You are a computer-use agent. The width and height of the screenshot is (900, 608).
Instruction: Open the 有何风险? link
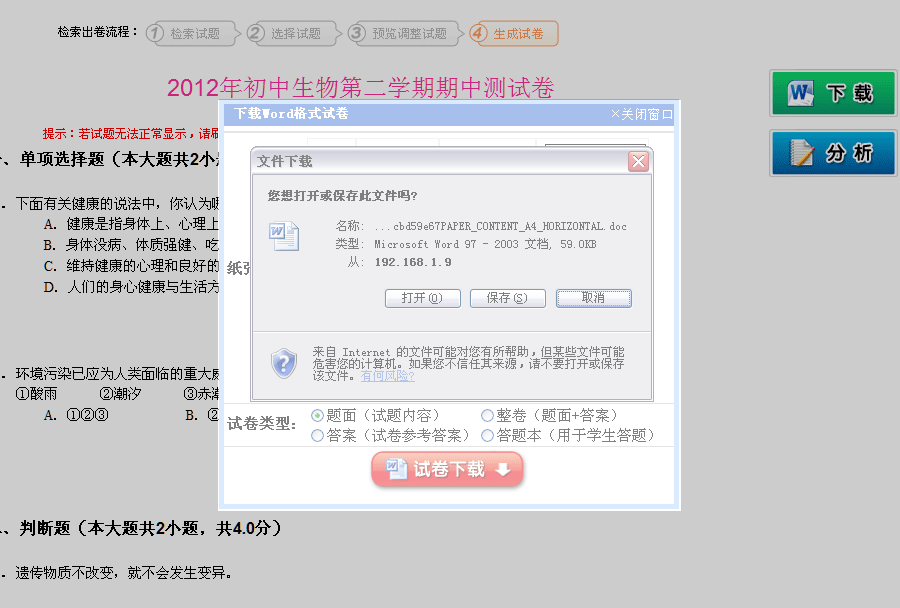[387, 376]
